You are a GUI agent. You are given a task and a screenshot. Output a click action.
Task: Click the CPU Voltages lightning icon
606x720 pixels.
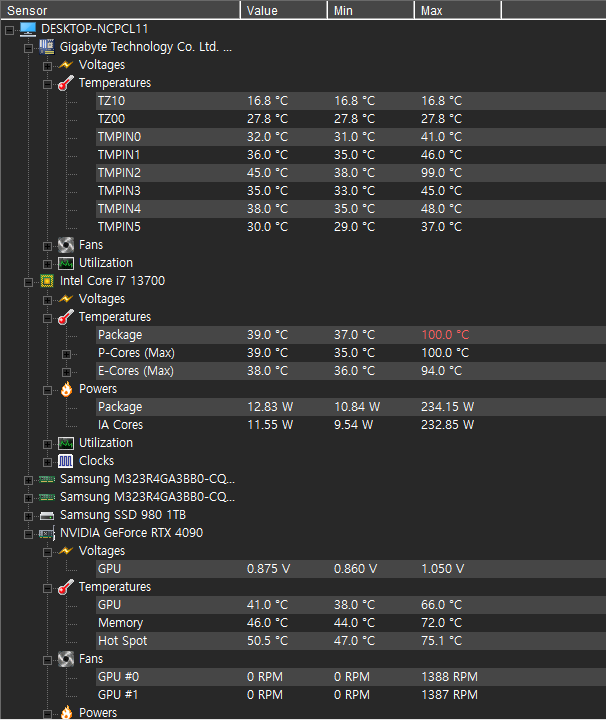pyautogui.click(x=66, y=299)
